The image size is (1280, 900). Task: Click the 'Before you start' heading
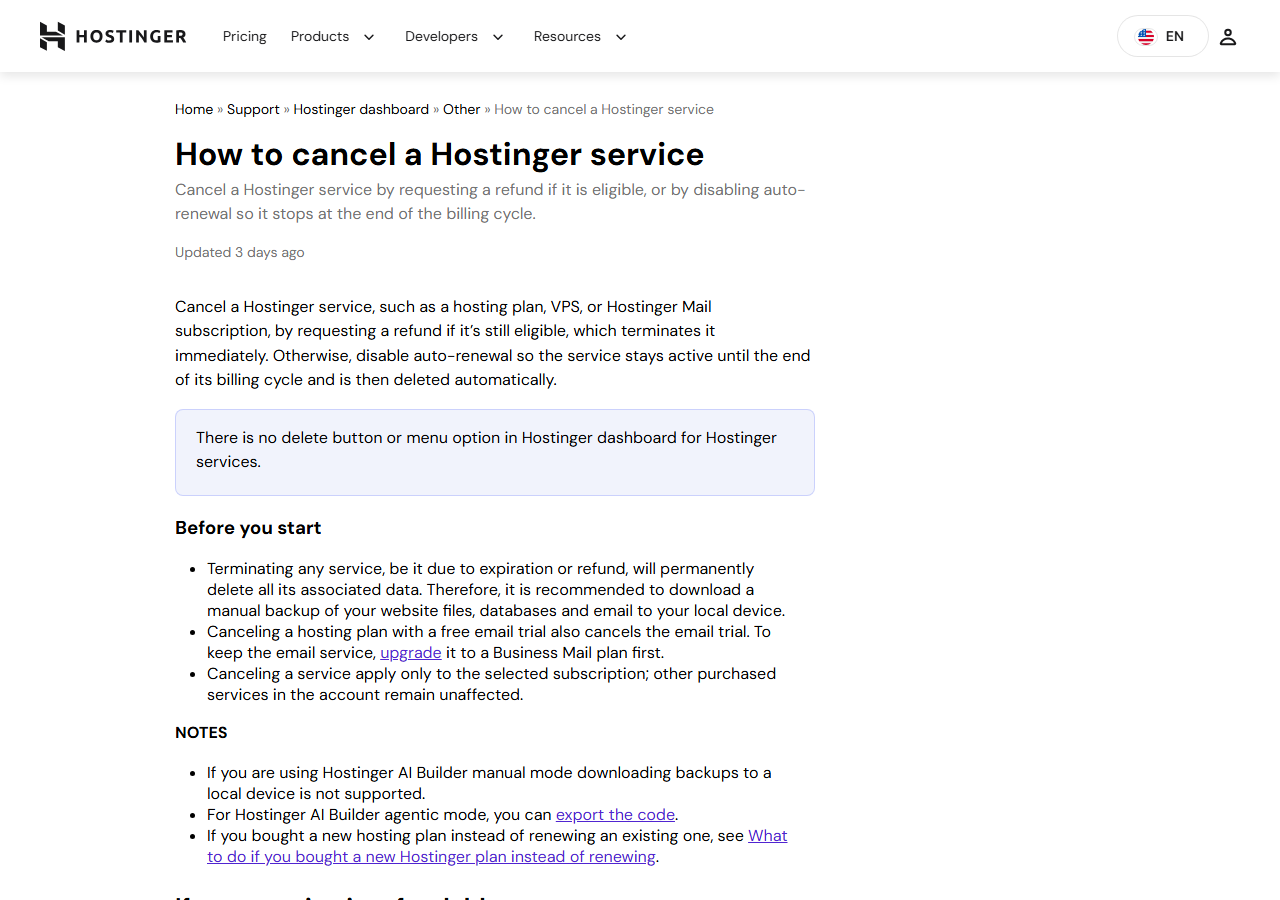(248, 528)
